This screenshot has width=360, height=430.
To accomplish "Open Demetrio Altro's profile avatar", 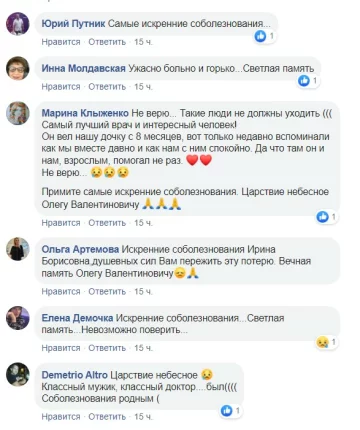I will coord(18,375).
